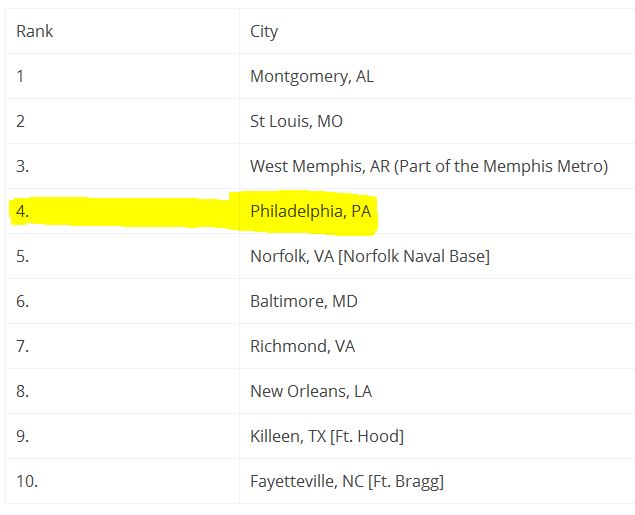Click the Rank column header

click(34, 31)
